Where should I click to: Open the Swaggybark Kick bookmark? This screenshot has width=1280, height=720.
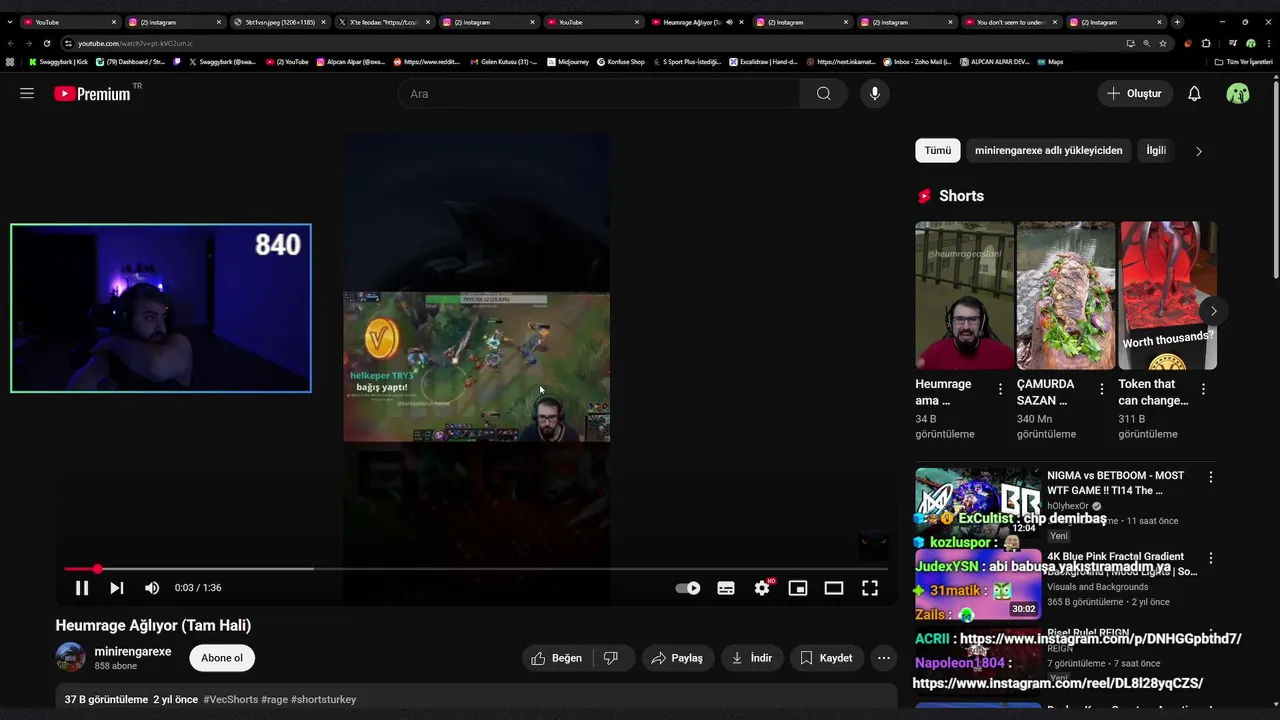point(58,62)
